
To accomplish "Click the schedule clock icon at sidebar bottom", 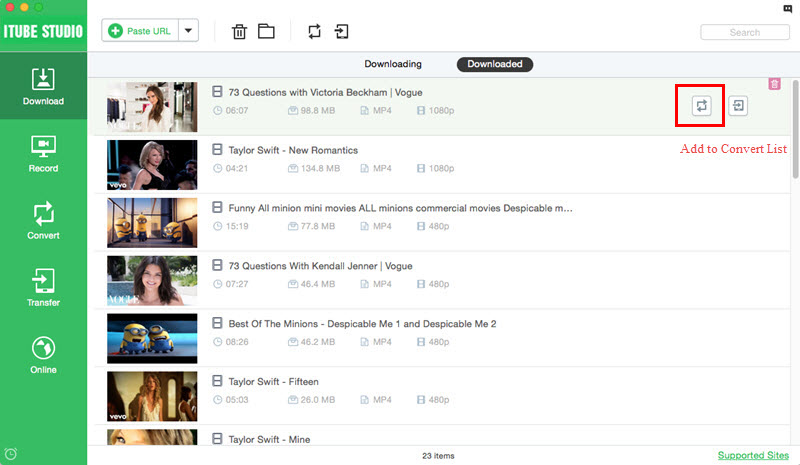I will pos(11,454).
